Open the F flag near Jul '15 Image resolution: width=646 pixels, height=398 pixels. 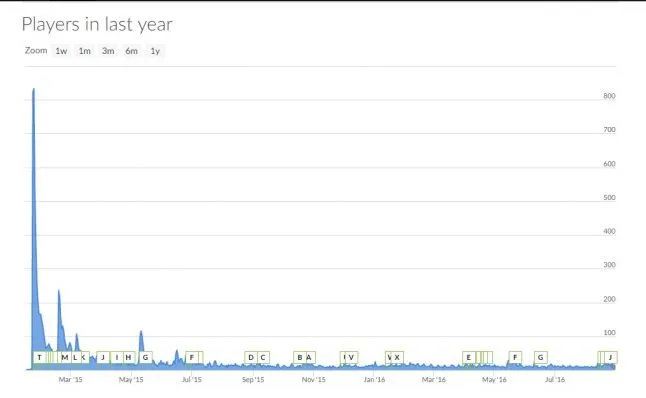(192, 357)
